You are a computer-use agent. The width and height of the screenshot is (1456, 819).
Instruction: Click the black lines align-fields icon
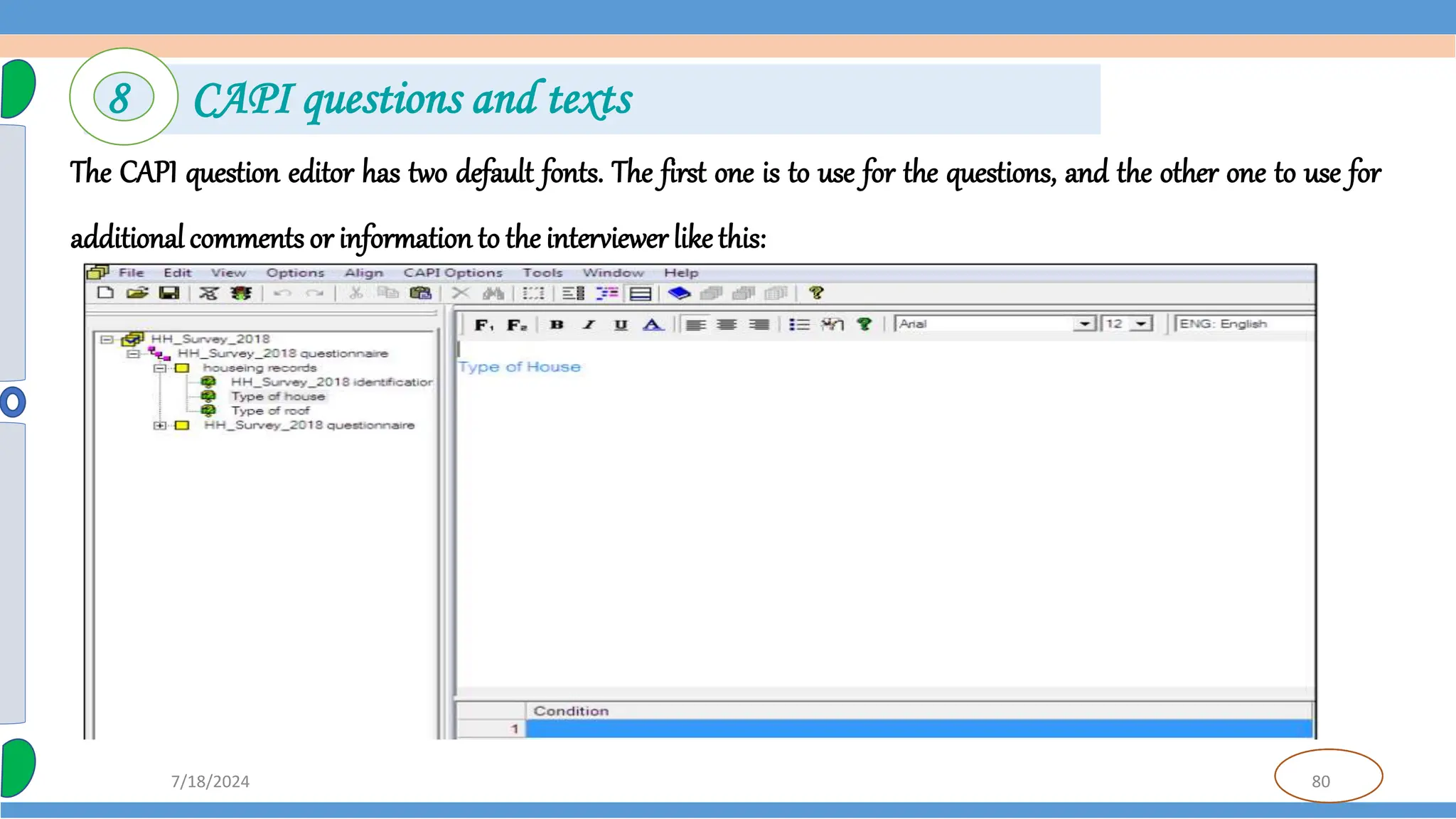(x=573, y=293)
